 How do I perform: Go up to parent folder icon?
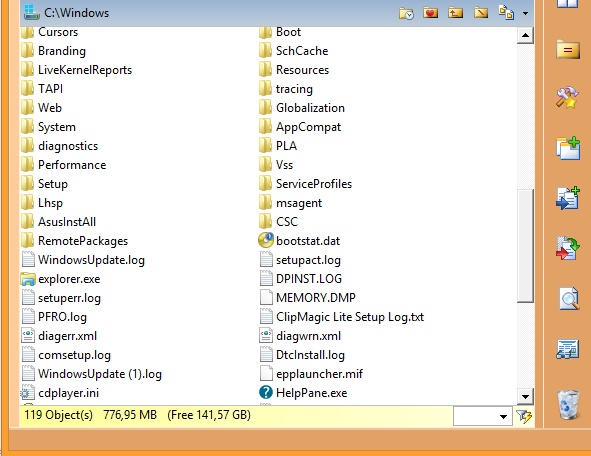[x=455, y=13]
